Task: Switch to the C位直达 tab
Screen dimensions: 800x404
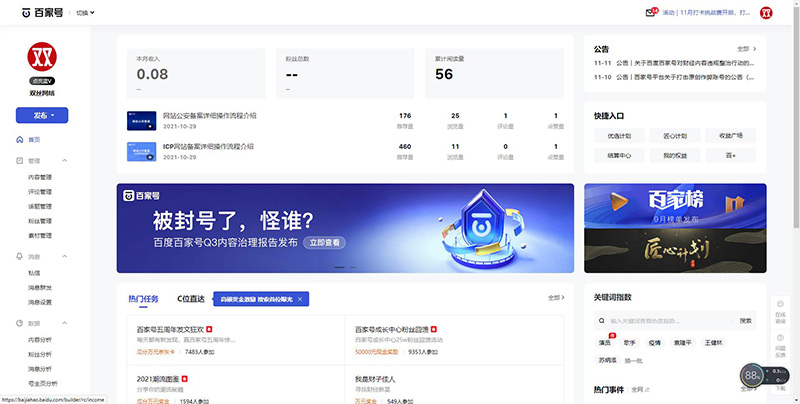Action: pos(190,299)
